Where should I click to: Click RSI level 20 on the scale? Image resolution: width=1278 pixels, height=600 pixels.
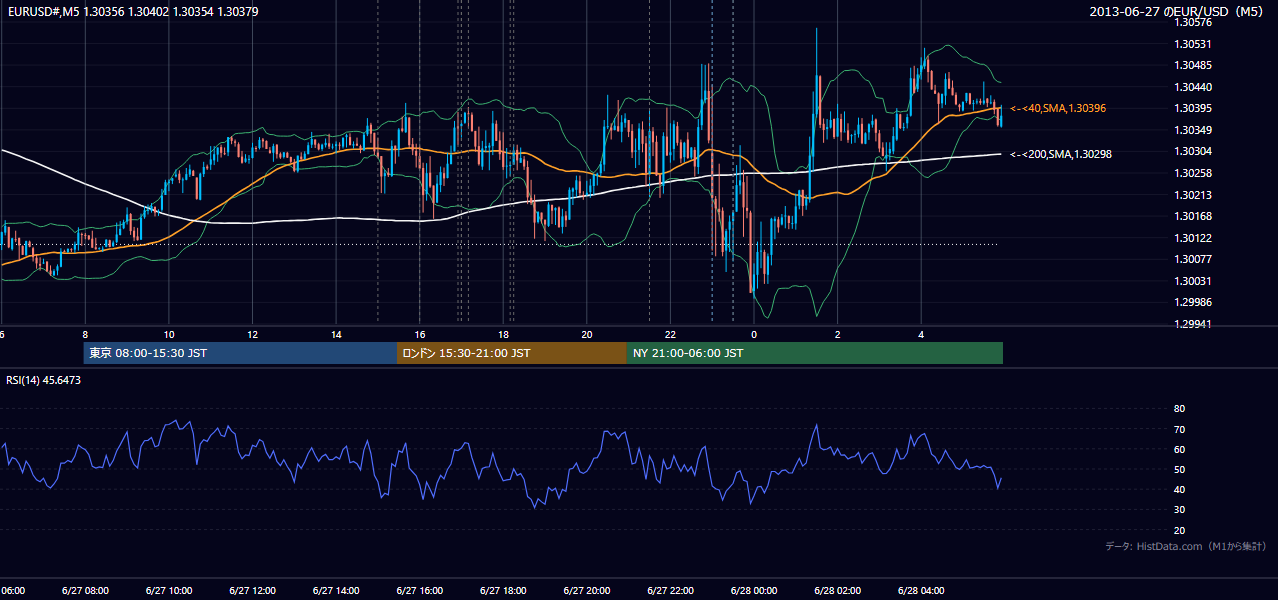tap(1179, 530)
